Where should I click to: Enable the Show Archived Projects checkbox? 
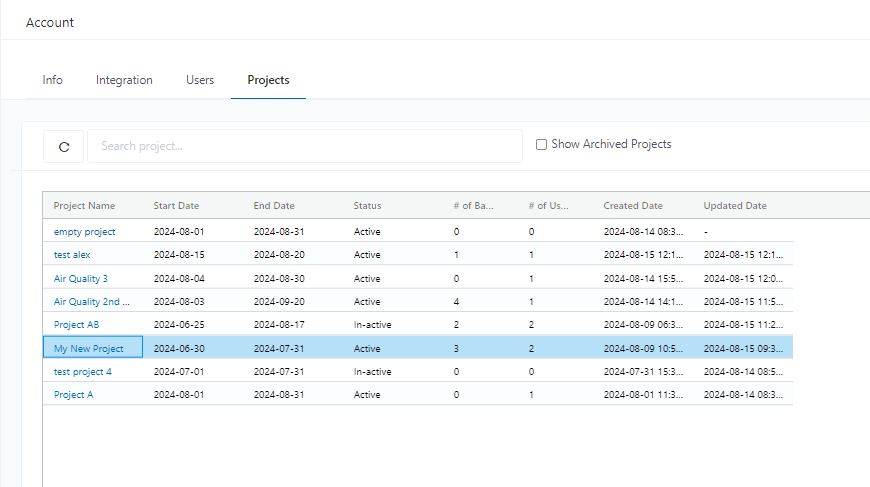pos(541,145)
